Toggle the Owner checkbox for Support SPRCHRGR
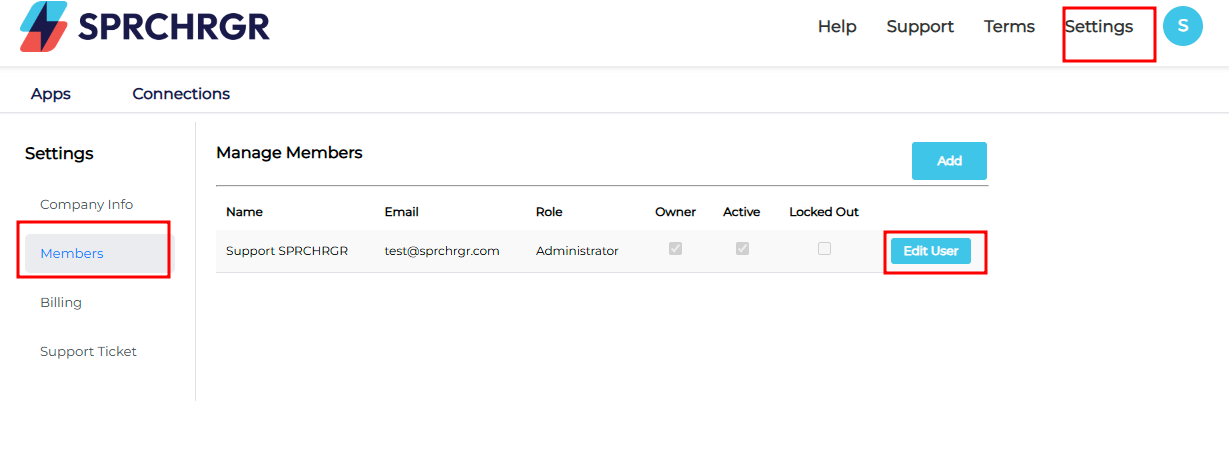 click(675, 249)
